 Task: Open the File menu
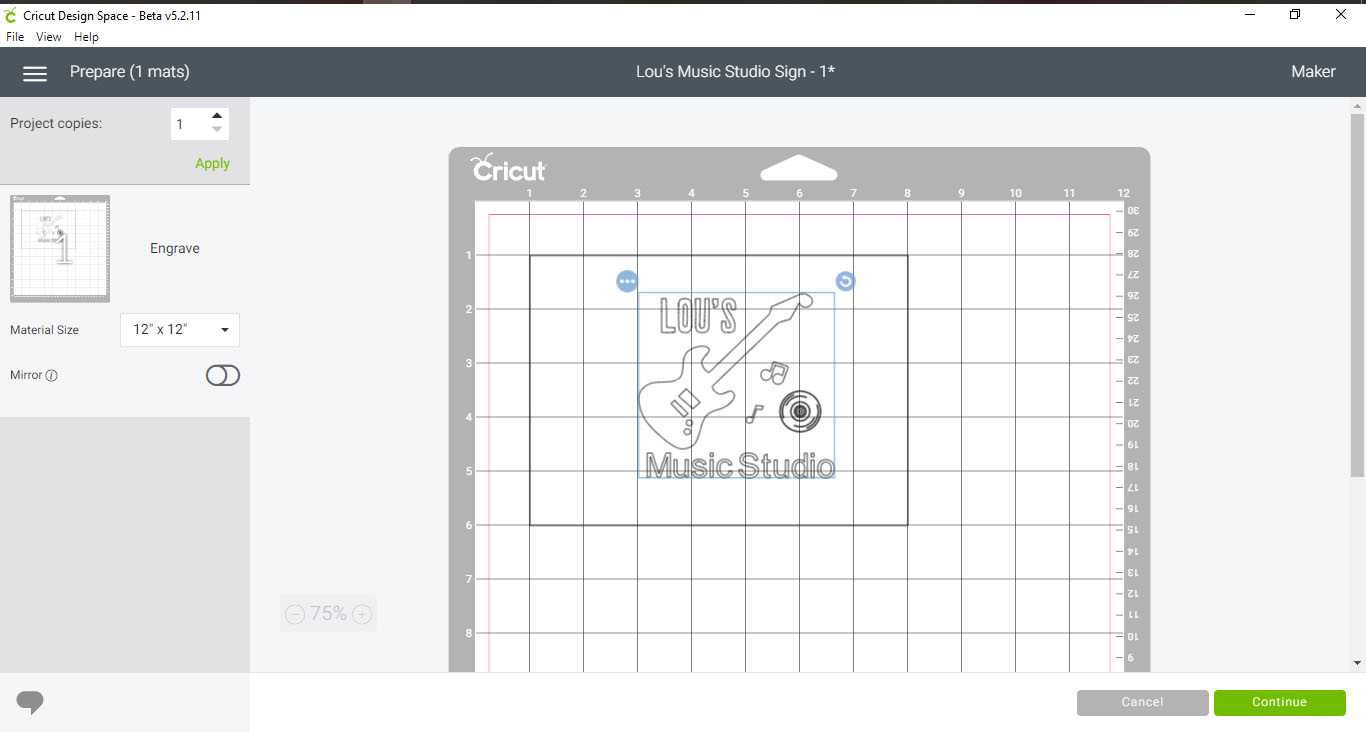15,37
